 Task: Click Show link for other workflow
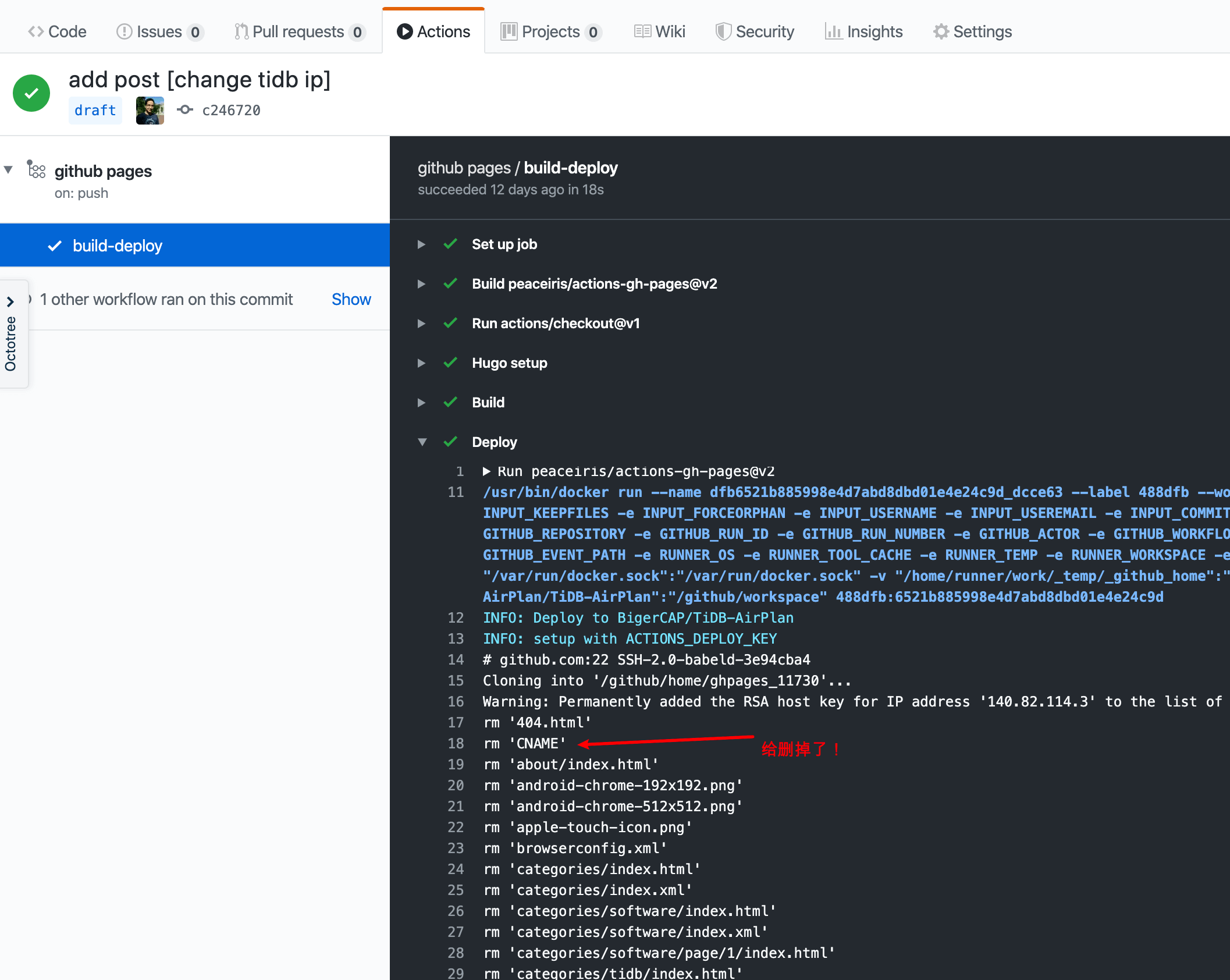(x=350, y=299)
